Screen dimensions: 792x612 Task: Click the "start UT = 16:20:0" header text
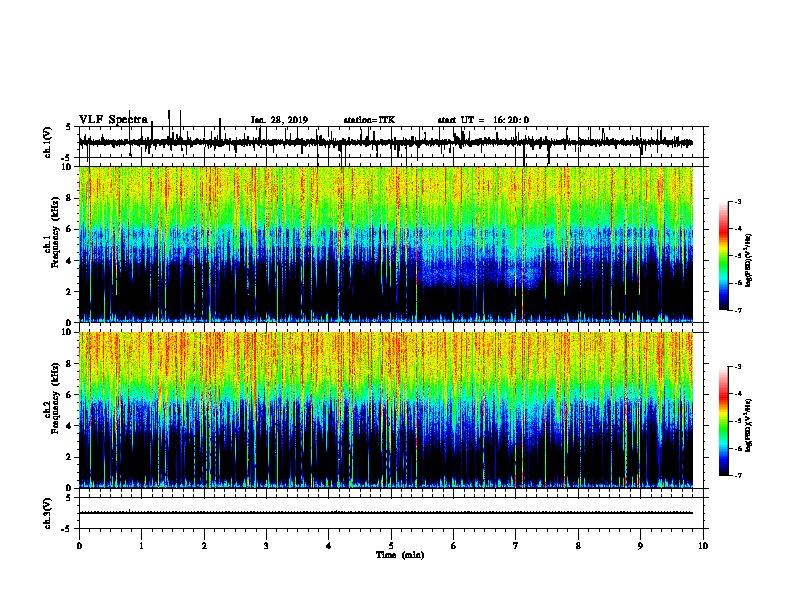(x=483, y=120)
